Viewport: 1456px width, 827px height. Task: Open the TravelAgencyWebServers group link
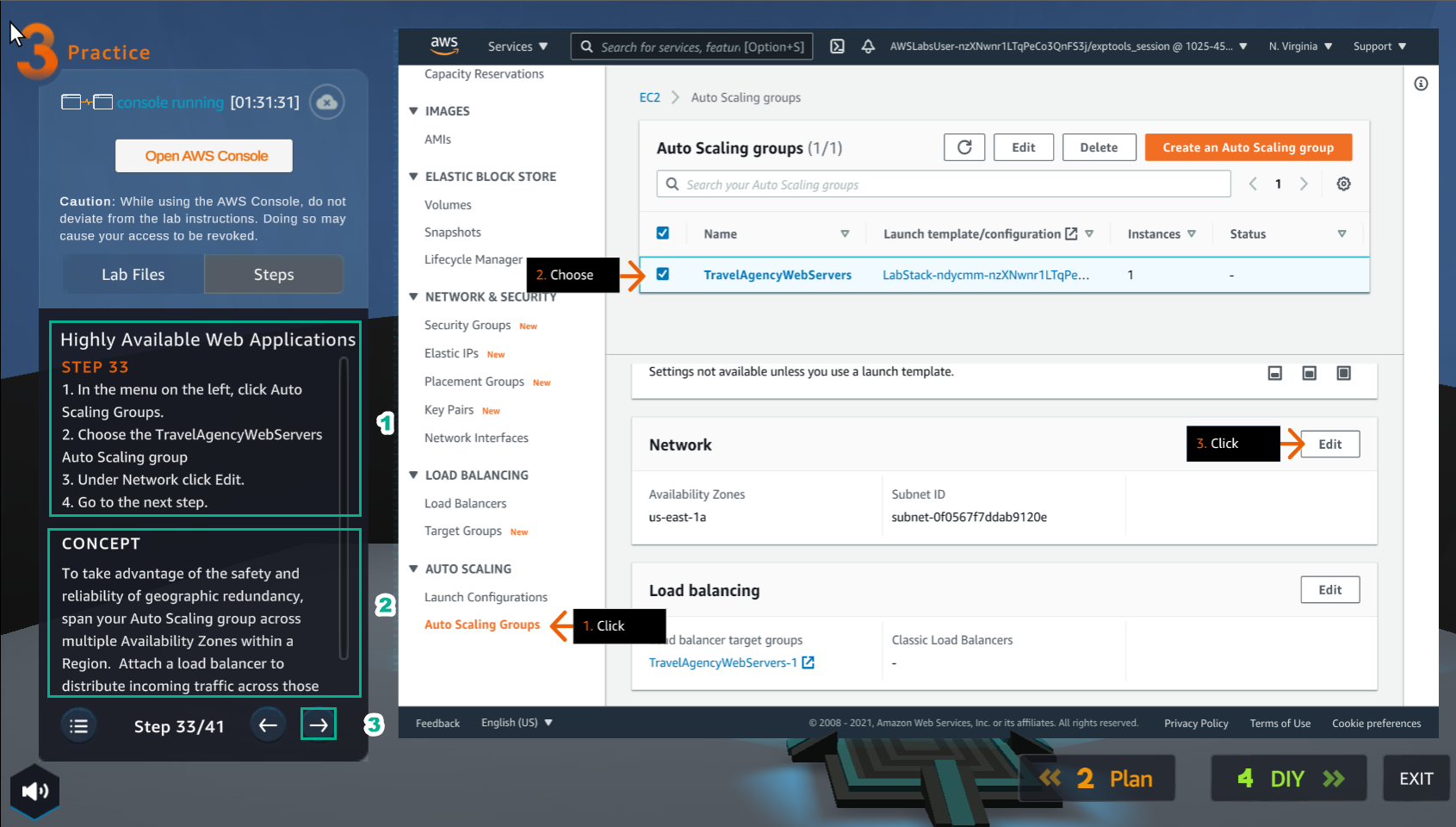click(x=778, y=275)
